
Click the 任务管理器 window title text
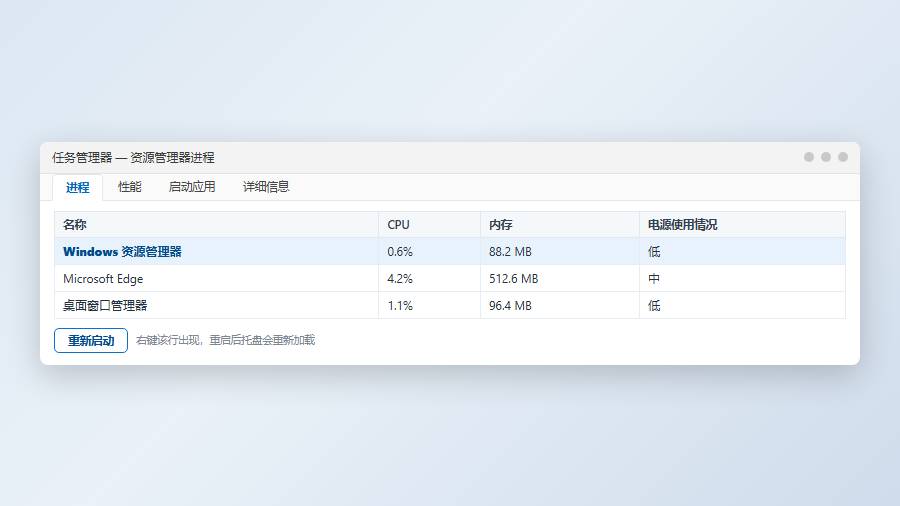[x=133, y=157]
